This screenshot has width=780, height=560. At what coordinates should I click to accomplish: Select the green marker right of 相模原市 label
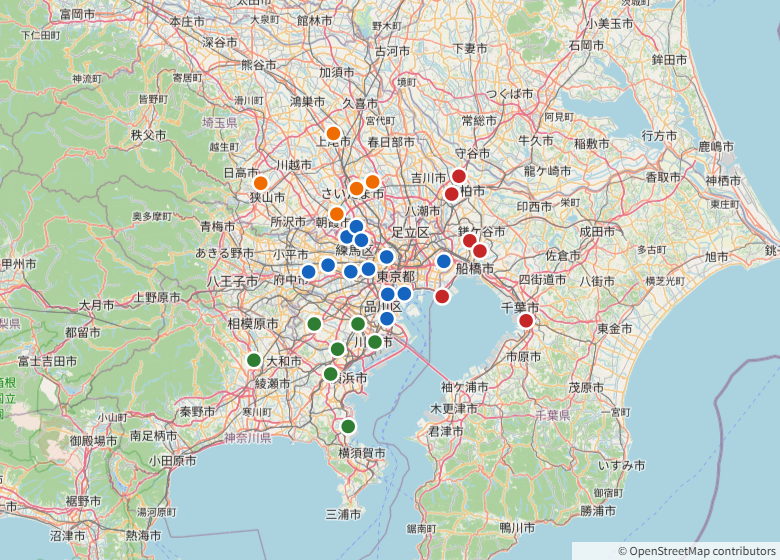tap(314, 324)
